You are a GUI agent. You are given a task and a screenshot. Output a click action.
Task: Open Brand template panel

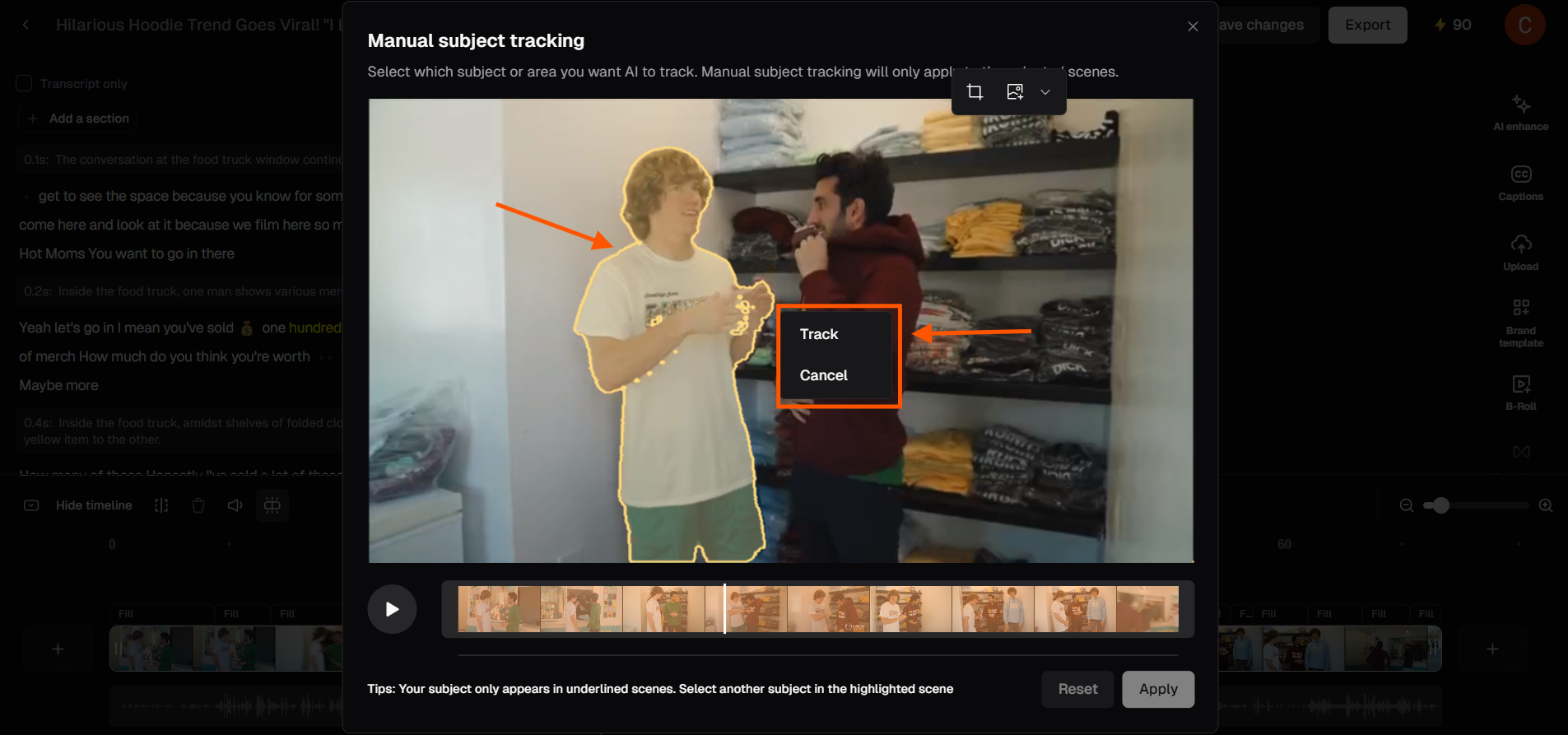1520,323
